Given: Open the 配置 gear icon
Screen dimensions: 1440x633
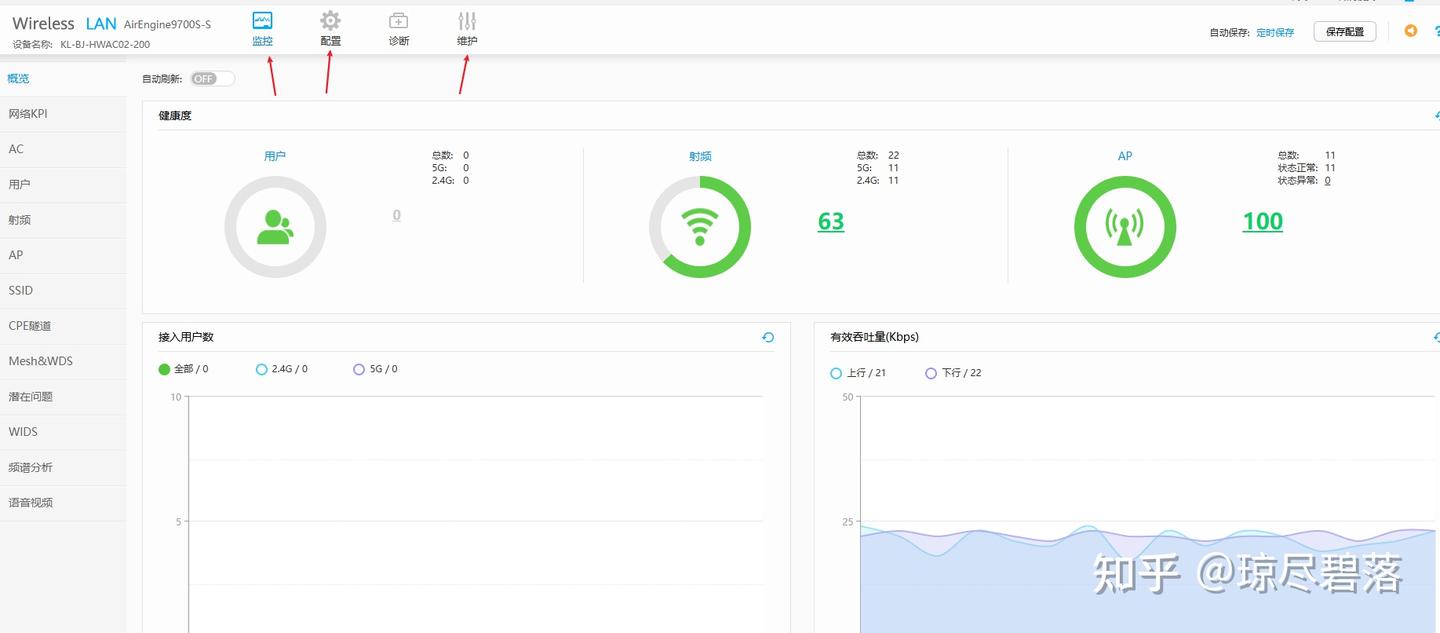Looking at the screenshot, I should coord(330,21).
